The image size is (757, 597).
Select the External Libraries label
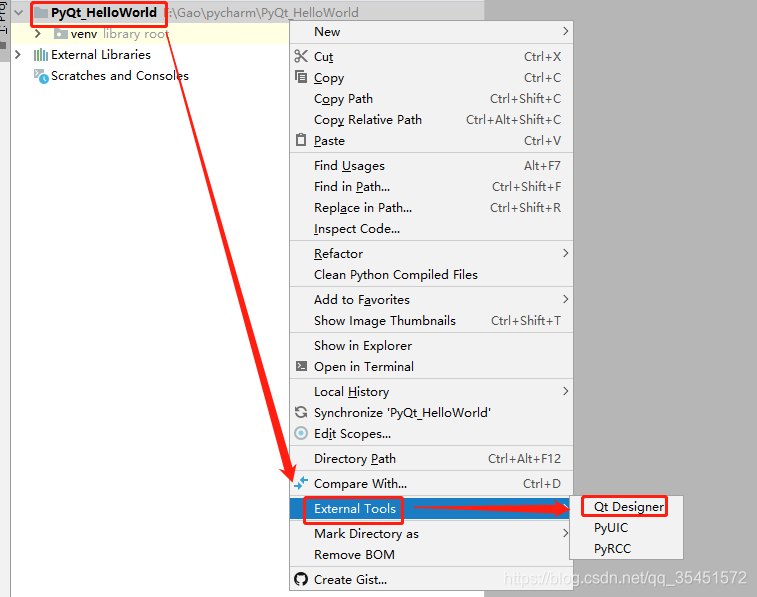click(101, 55)
